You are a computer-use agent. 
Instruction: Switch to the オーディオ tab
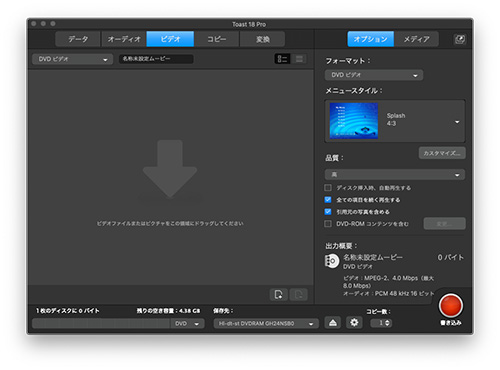point(124,39)
